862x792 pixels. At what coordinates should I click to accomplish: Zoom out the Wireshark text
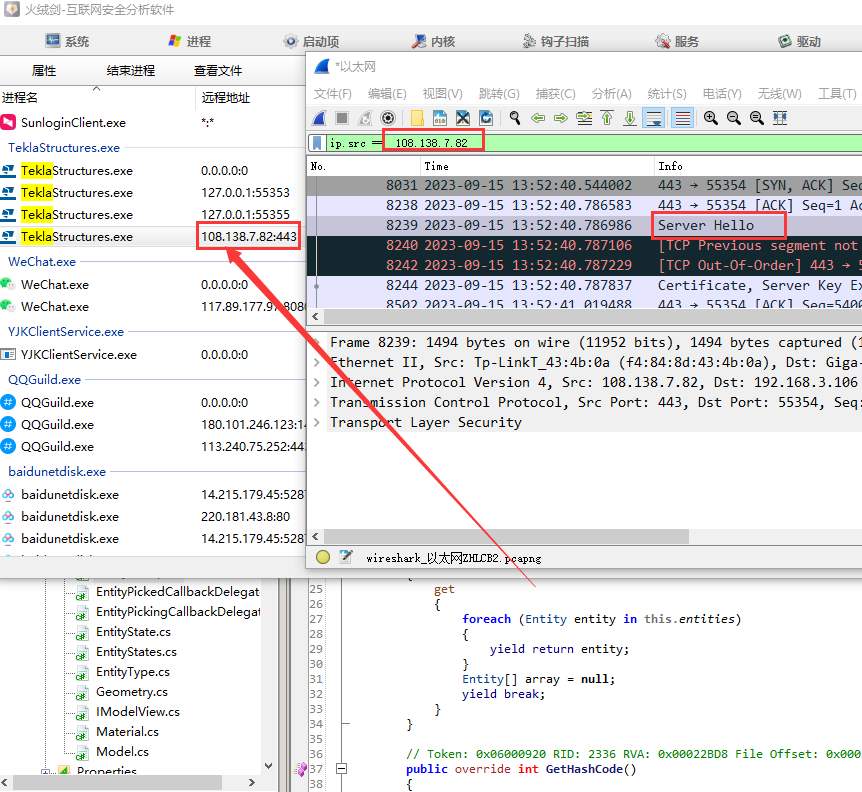click(x=734, y=118)
